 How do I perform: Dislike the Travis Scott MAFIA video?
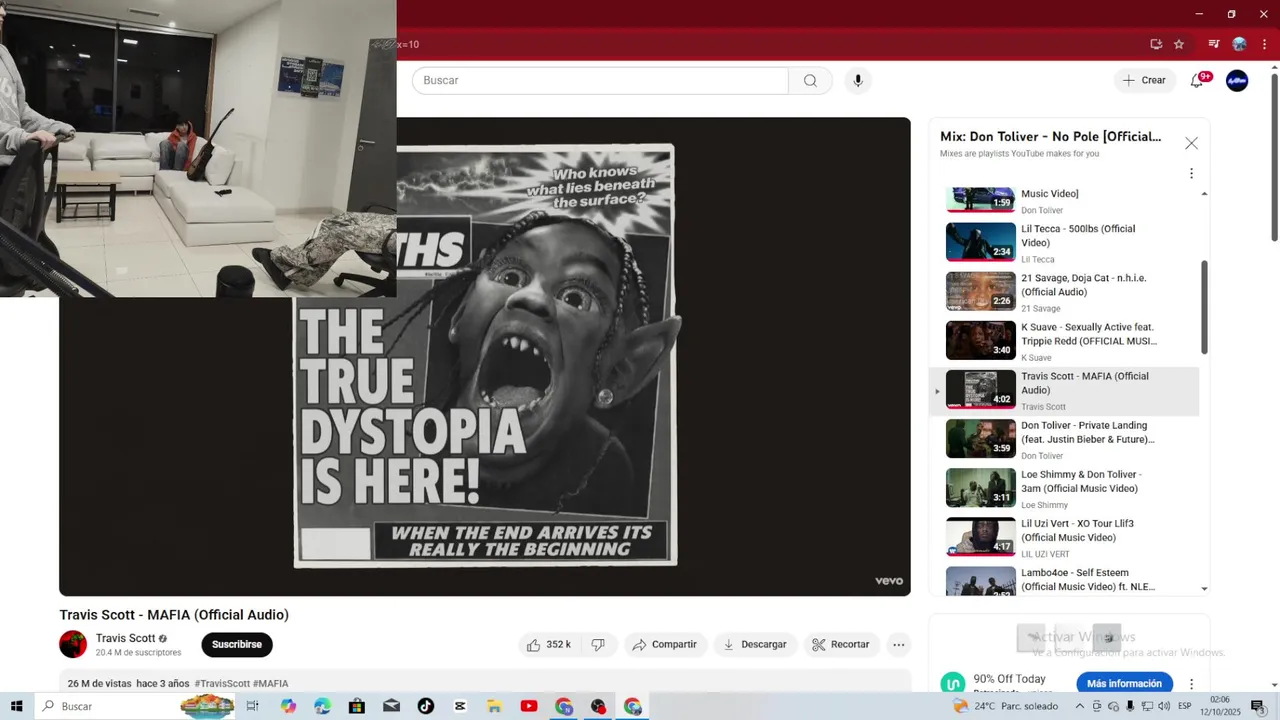tap(598, 645)
